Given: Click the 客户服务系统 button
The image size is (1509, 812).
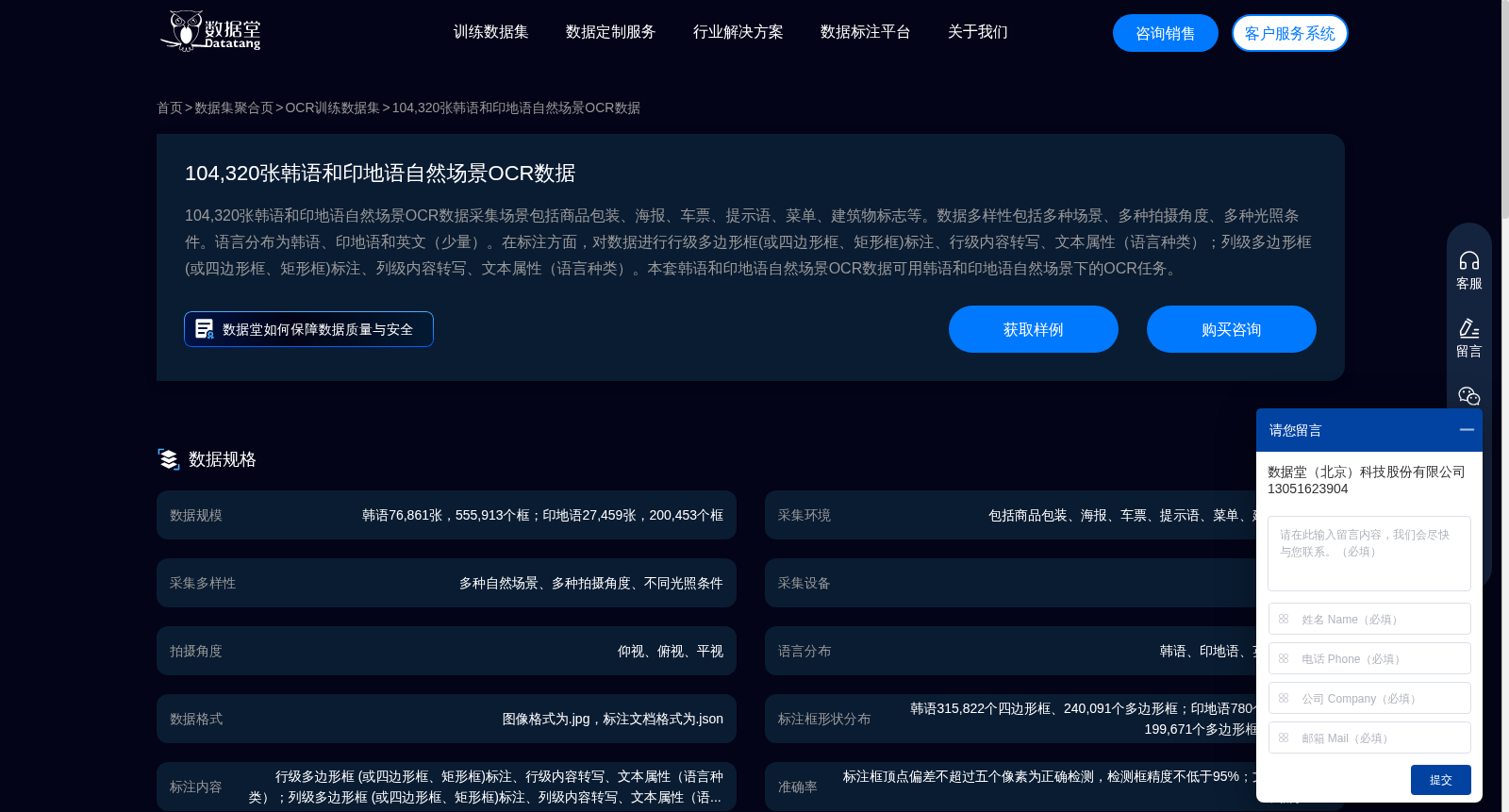Looking at the screenshot, I should pyautogui.click(x=1290, y=33).
